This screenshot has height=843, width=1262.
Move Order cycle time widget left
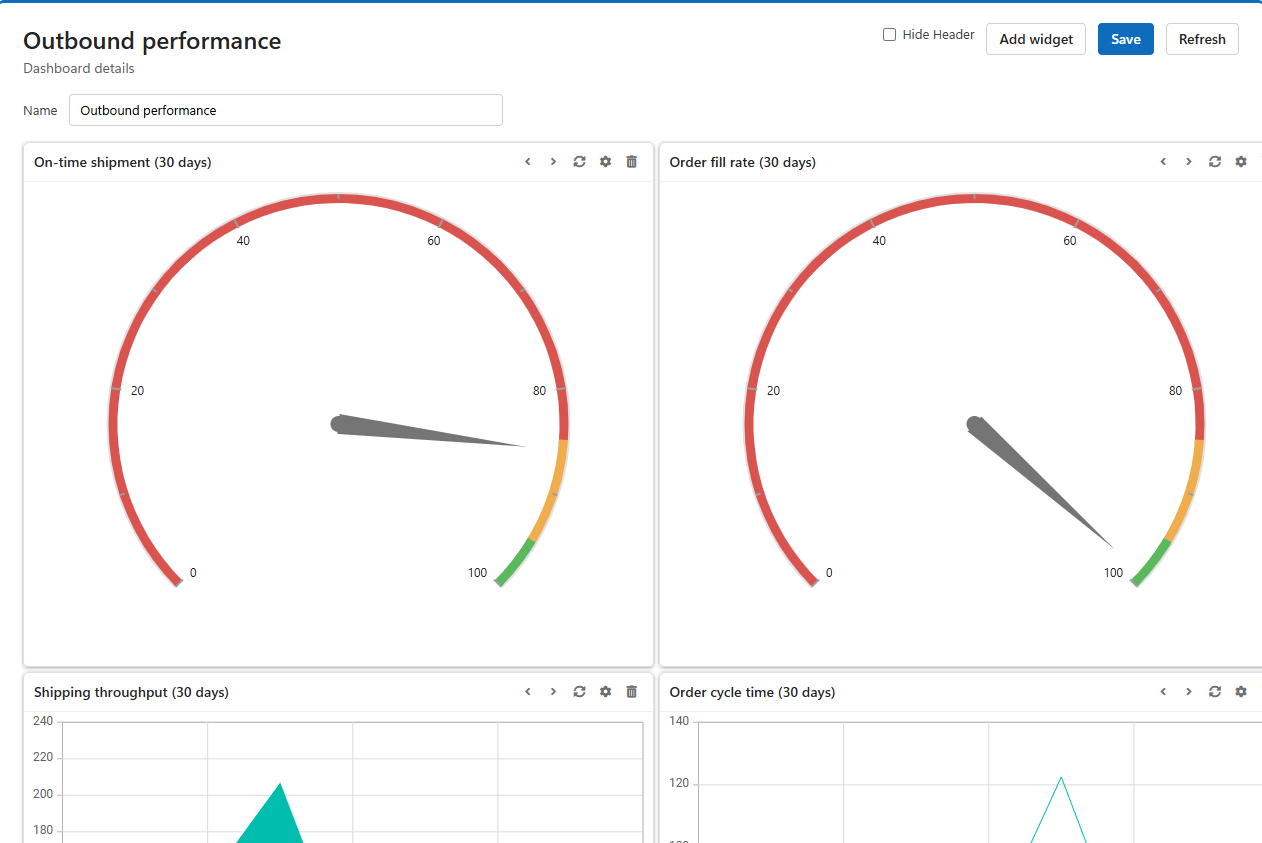(x=1163, y=692)
